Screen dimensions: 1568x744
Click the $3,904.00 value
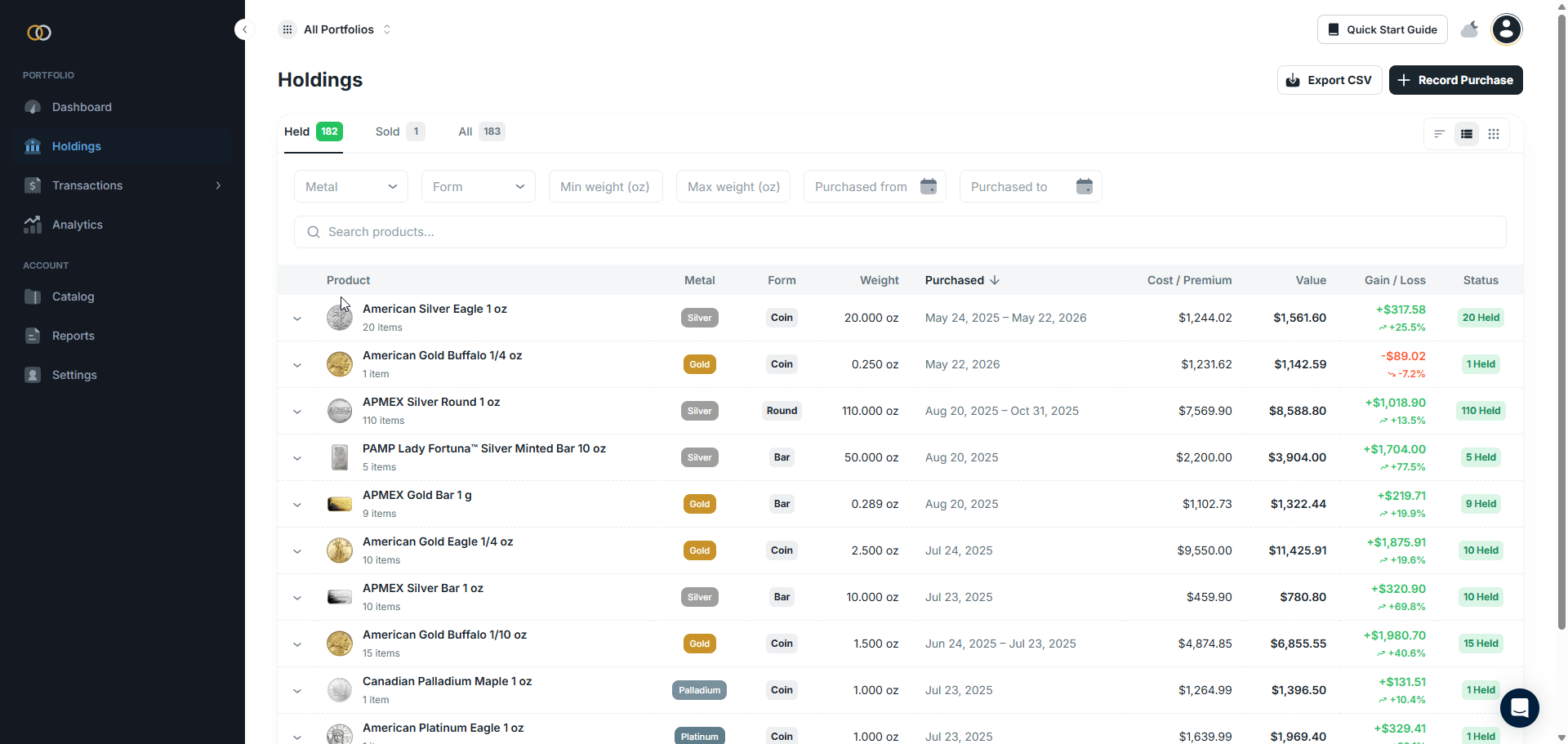(x=1297, y=457)
